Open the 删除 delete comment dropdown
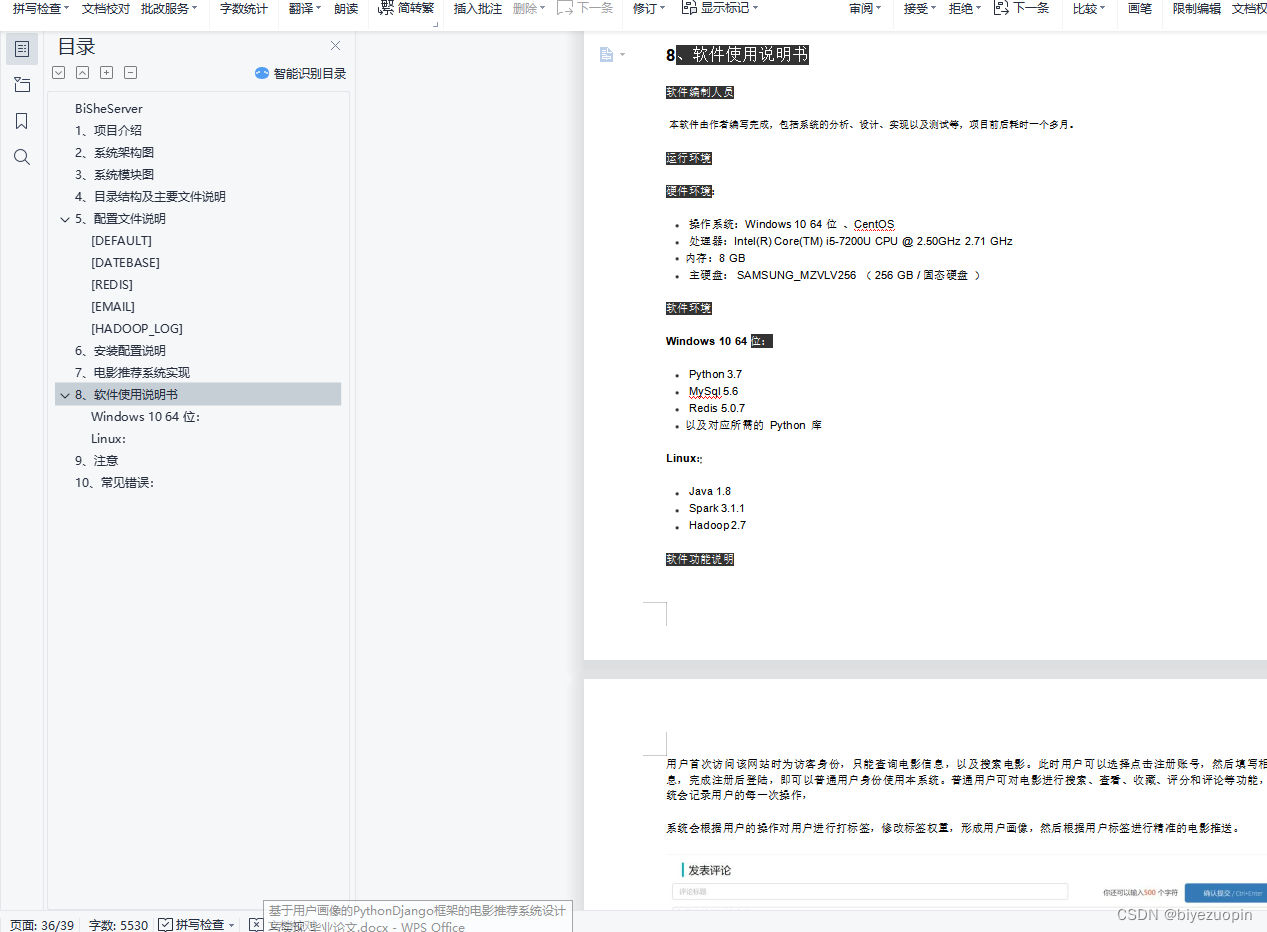 (529, 8)
